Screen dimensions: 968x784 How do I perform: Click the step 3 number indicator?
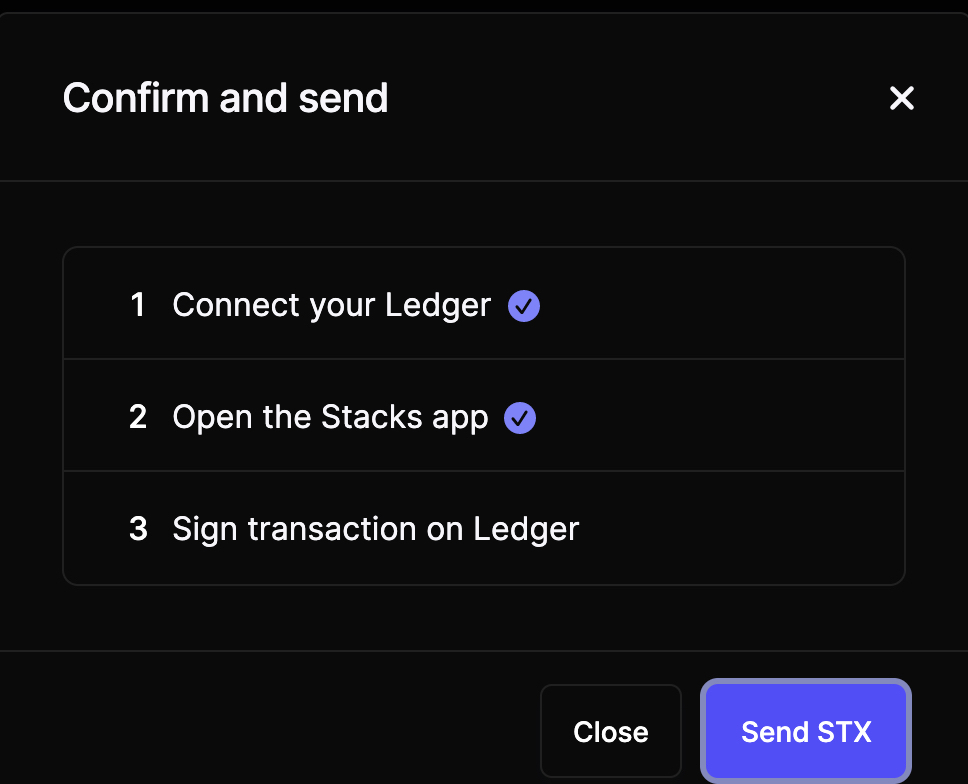(138, 530)
